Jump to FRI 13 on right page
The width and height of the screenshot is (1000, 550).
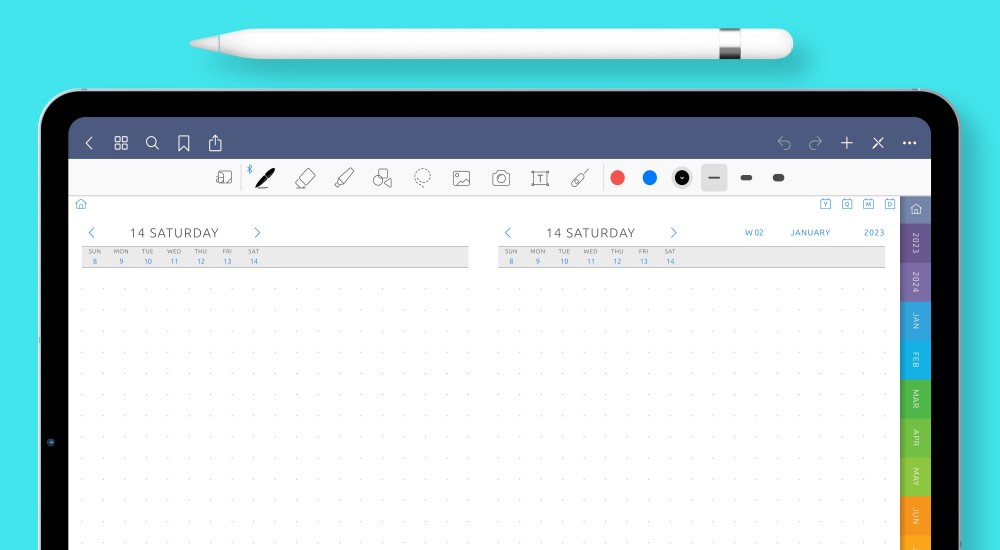pyautogui.click(x=643, y=256)
